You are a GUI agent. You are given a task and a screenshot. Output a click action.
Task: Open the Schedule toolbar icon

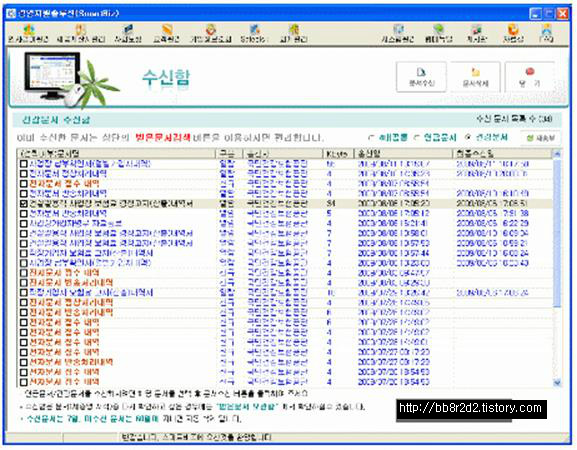254,34
